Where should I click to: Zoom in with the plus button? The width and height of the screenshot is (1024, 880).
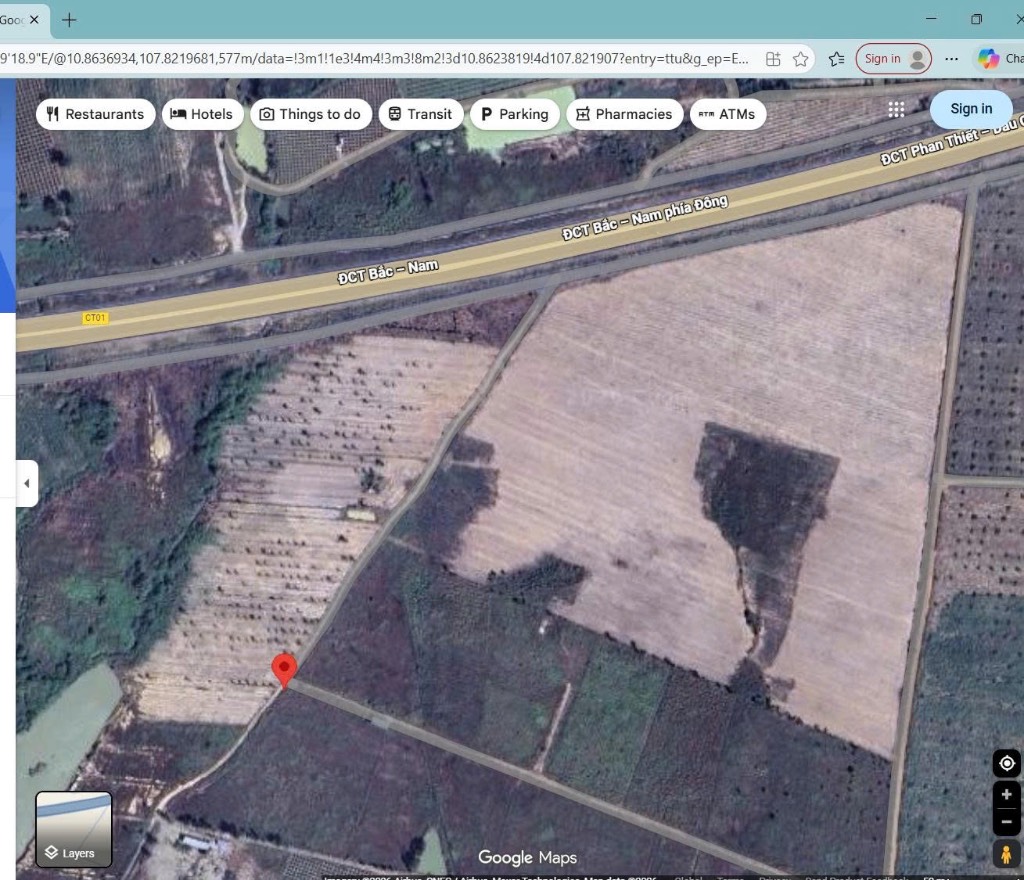[x=1006, y=794]
